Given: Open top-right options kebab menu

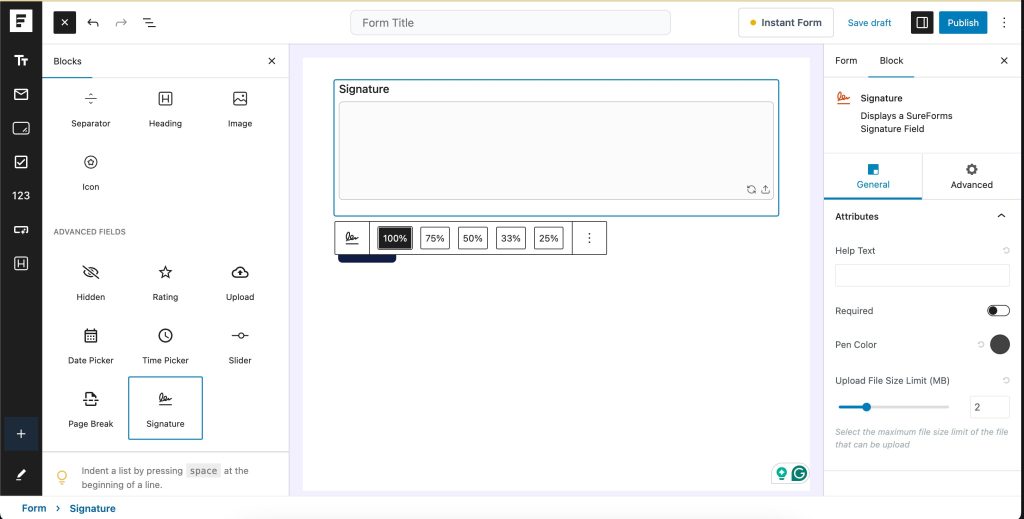Looking at the screenshot, I should pyautogui.click(x=1004, y=22).
